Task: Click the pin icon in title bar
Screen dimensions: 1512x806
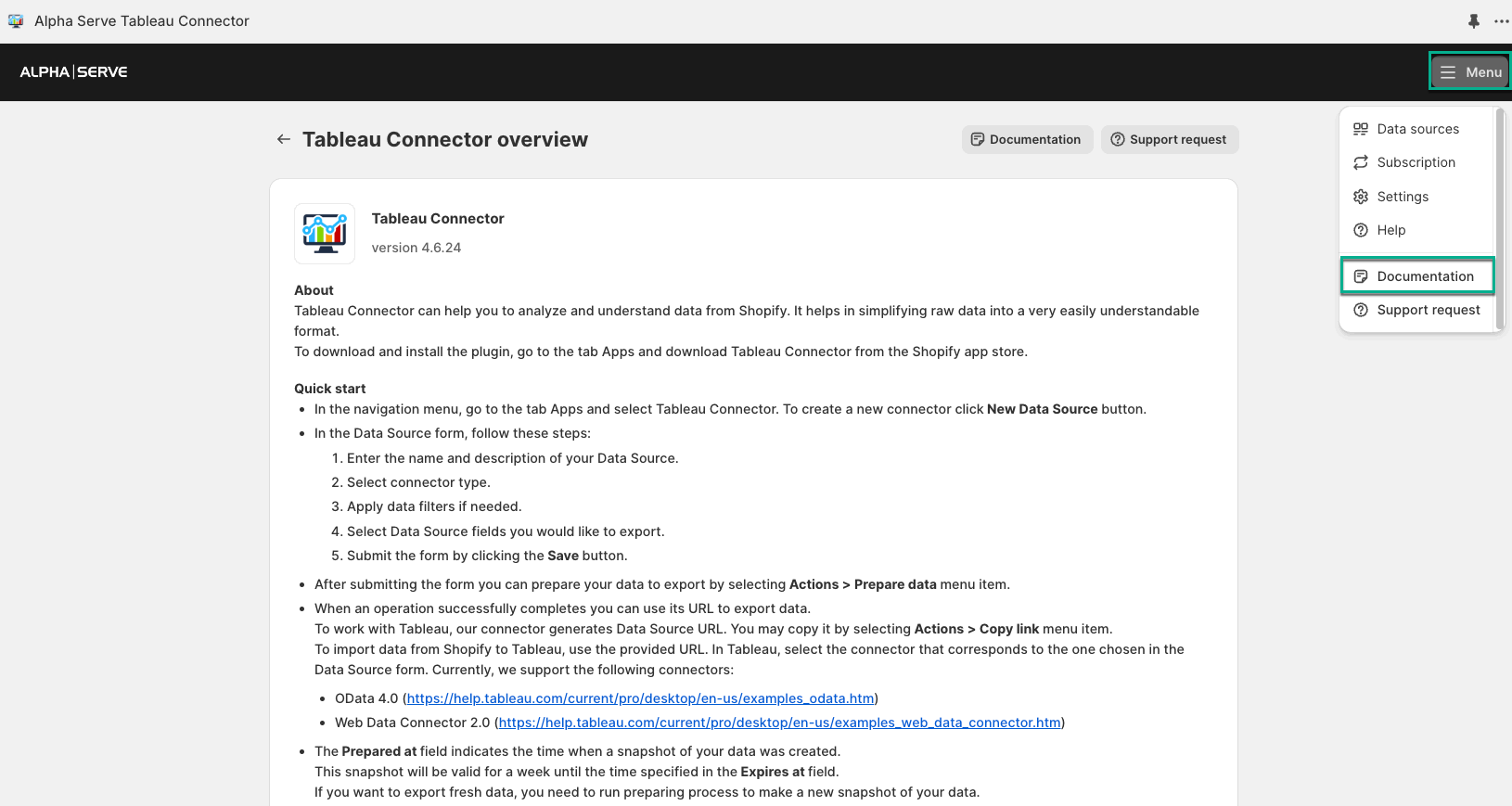Action: tap(1473, 20)
